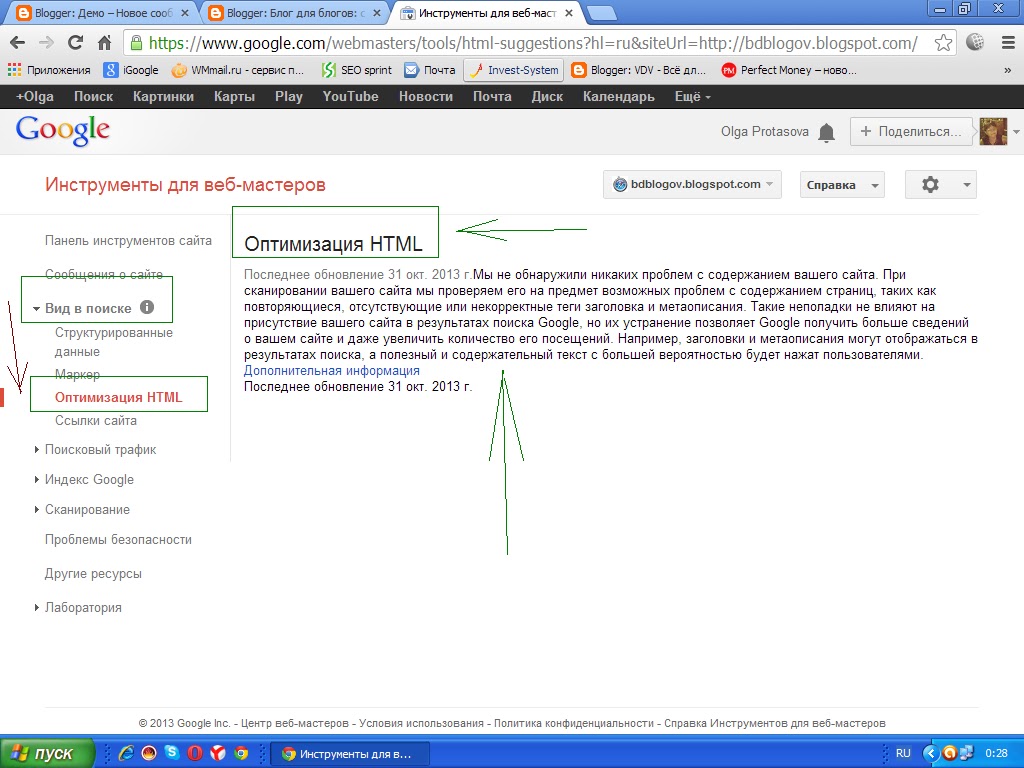The width and height of the screenshot is (1024, 768).
Task: Open the account dropdown arrow next to avatar
Action: pyautogui.click(x=1016, y=132)
